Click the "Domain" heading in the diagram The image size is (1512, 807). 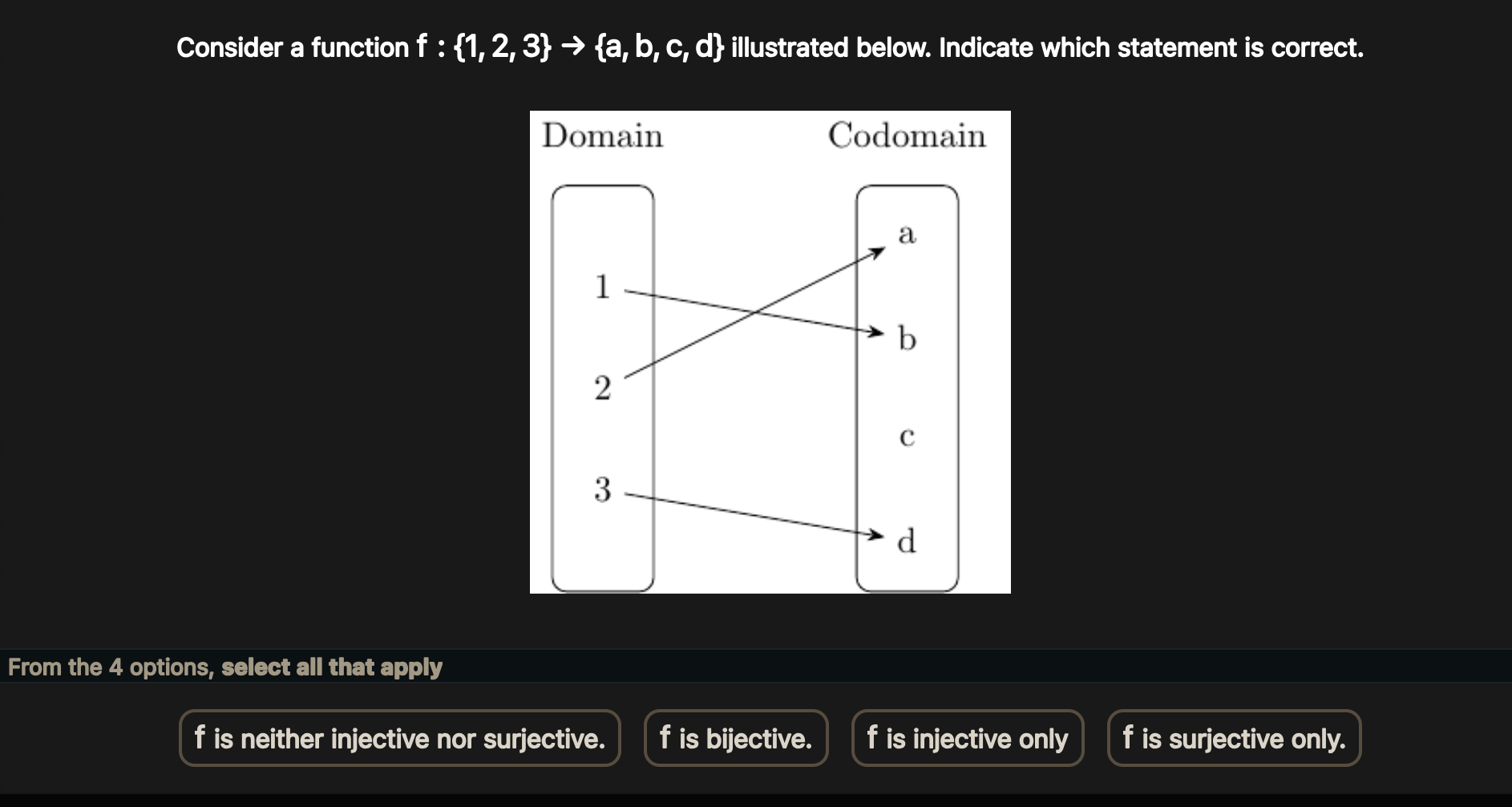pyautogui.click(x=602, y=136)
